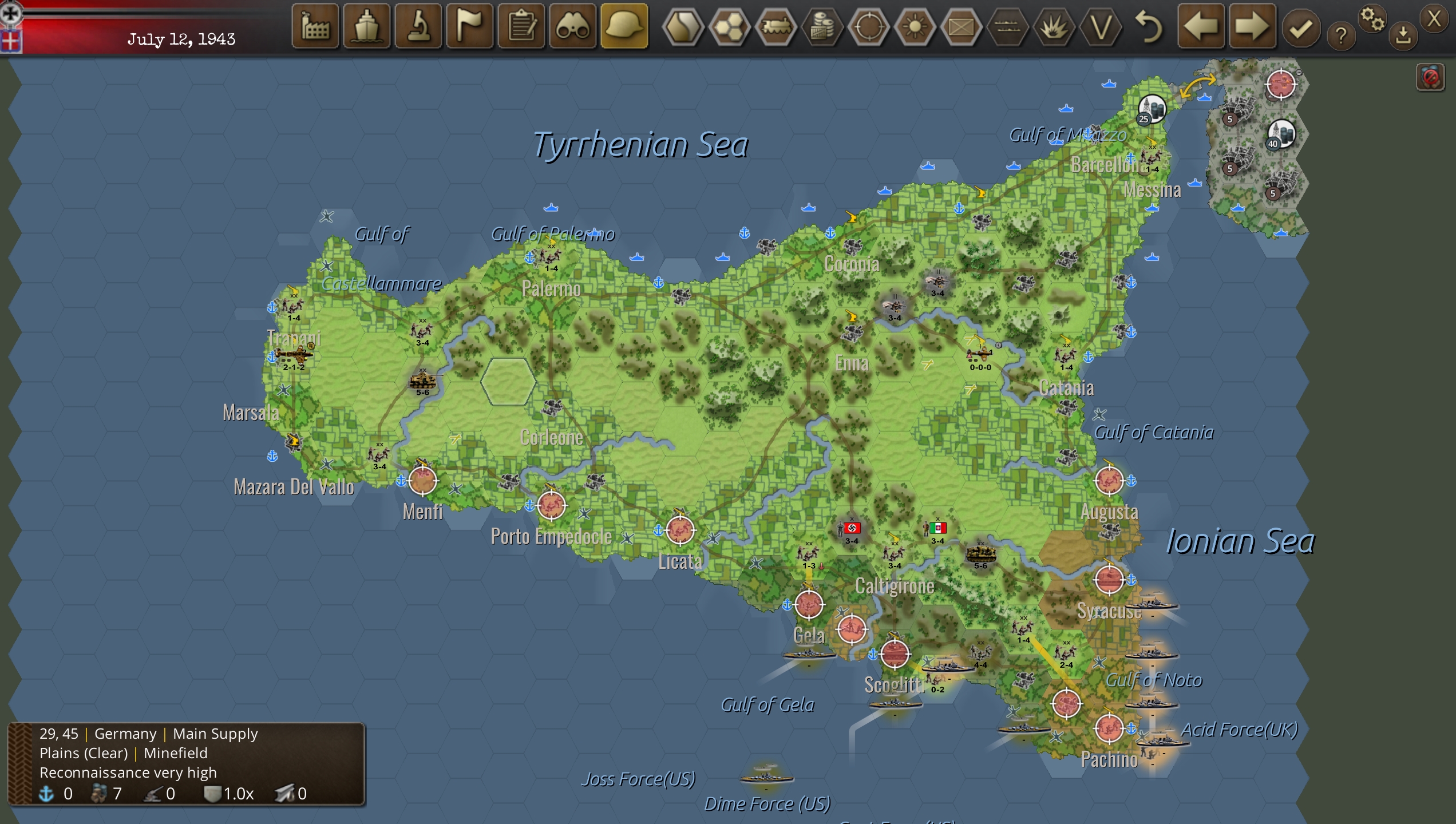Open research via the microscope icon
The width and height of the screenshot is (1456, 824).
(418, 26)
